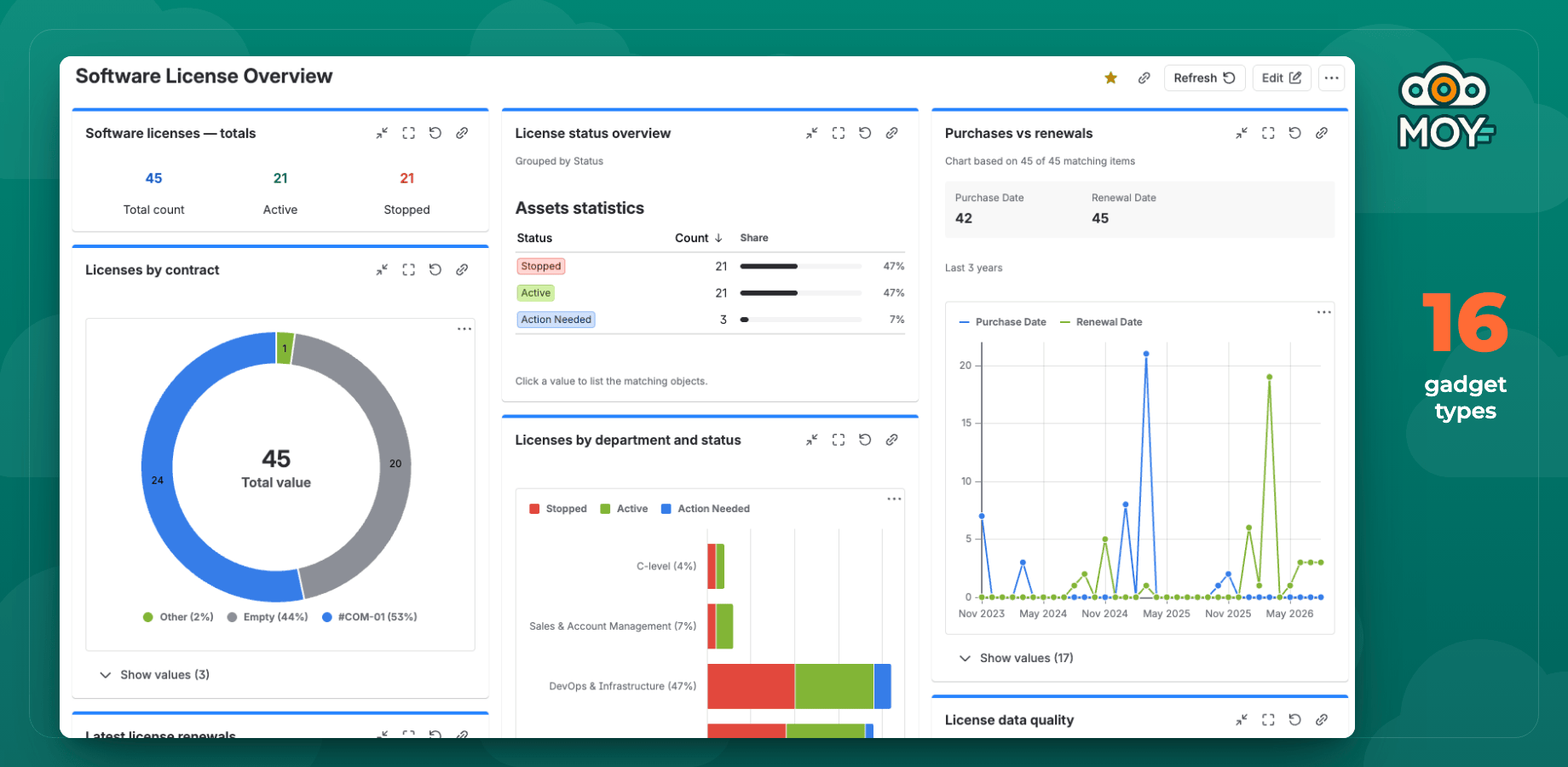This screenshot has width=1568, height=767.
Task: Click red DevOps & Infrastructure bar segment
Action: (x=751, y=686)
